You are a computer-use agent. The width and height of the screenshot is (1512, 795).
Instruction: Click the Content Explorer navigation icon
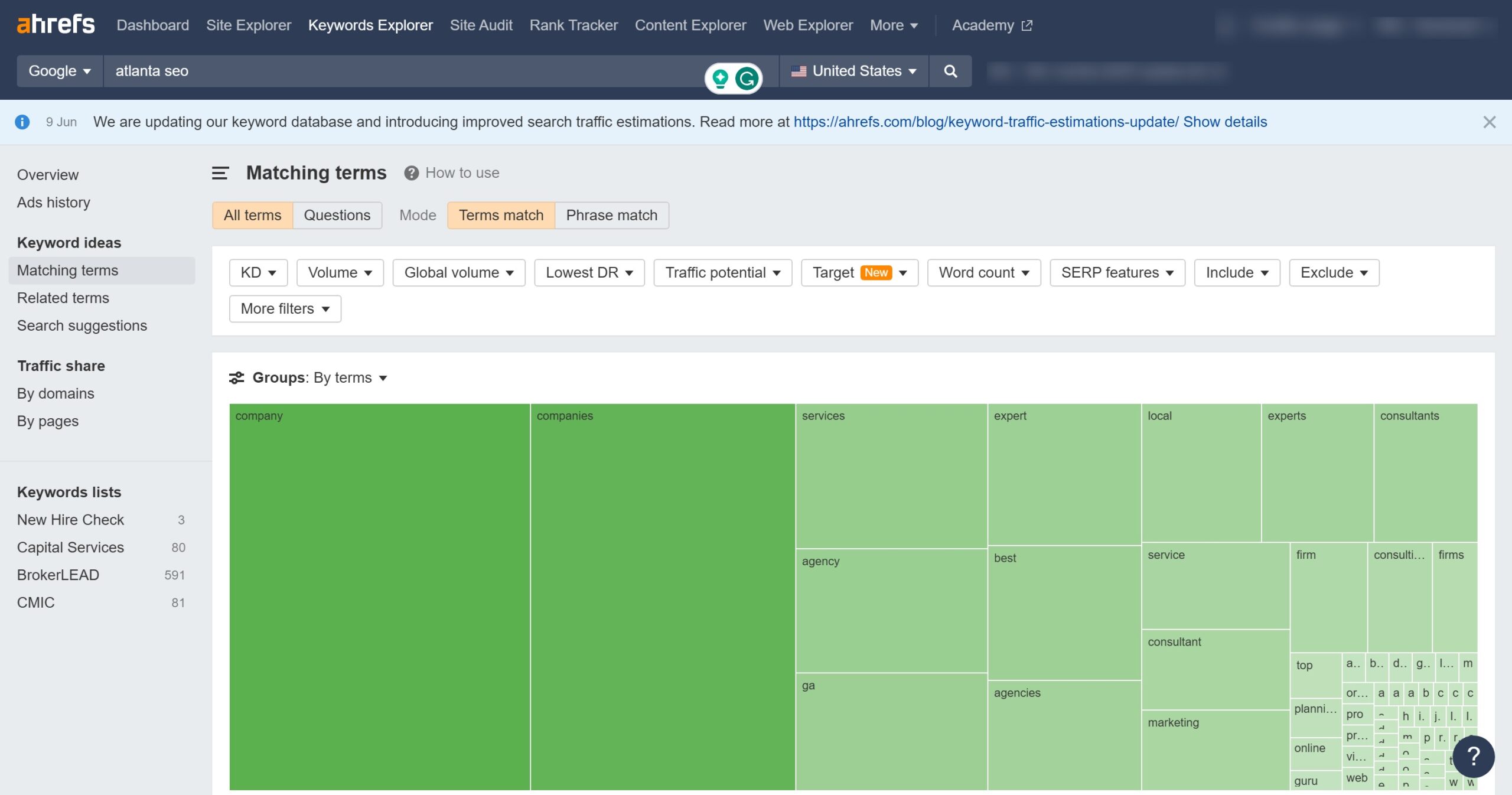click(x=690, y=24)
